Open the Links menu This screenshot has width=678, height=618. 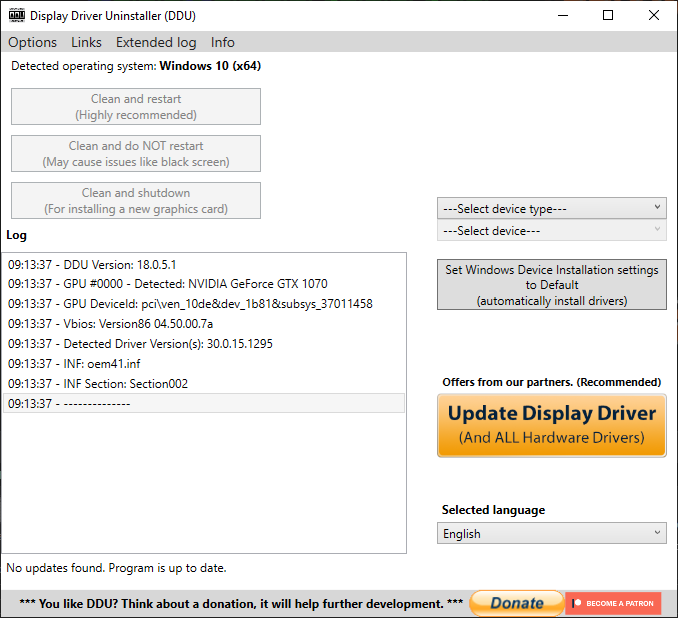(86, 42)
